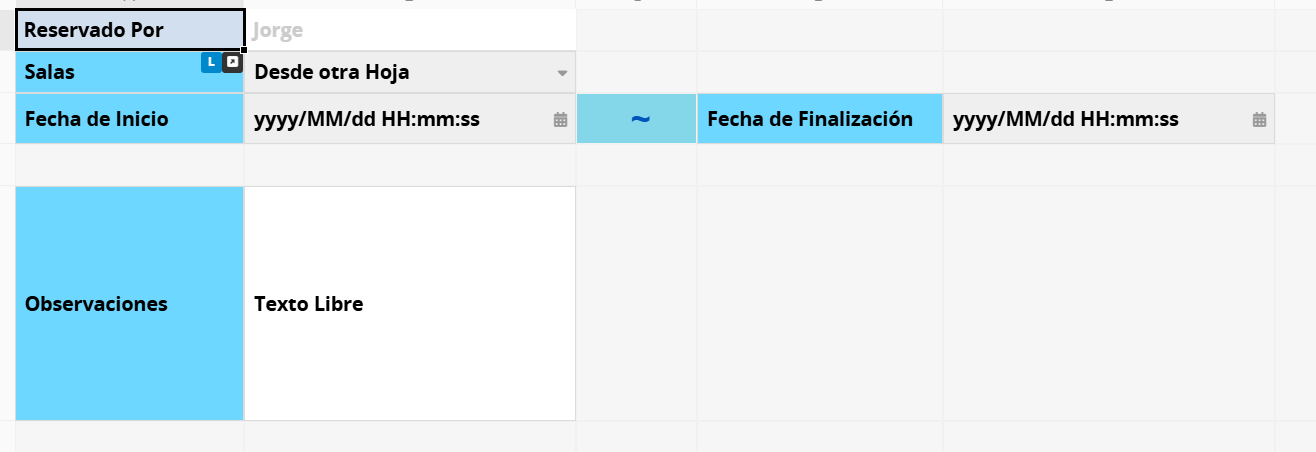The image size is (1316, 452).
Task: Select the 'Desde otra Hoja' text field
Action: (x=400, y=72)
